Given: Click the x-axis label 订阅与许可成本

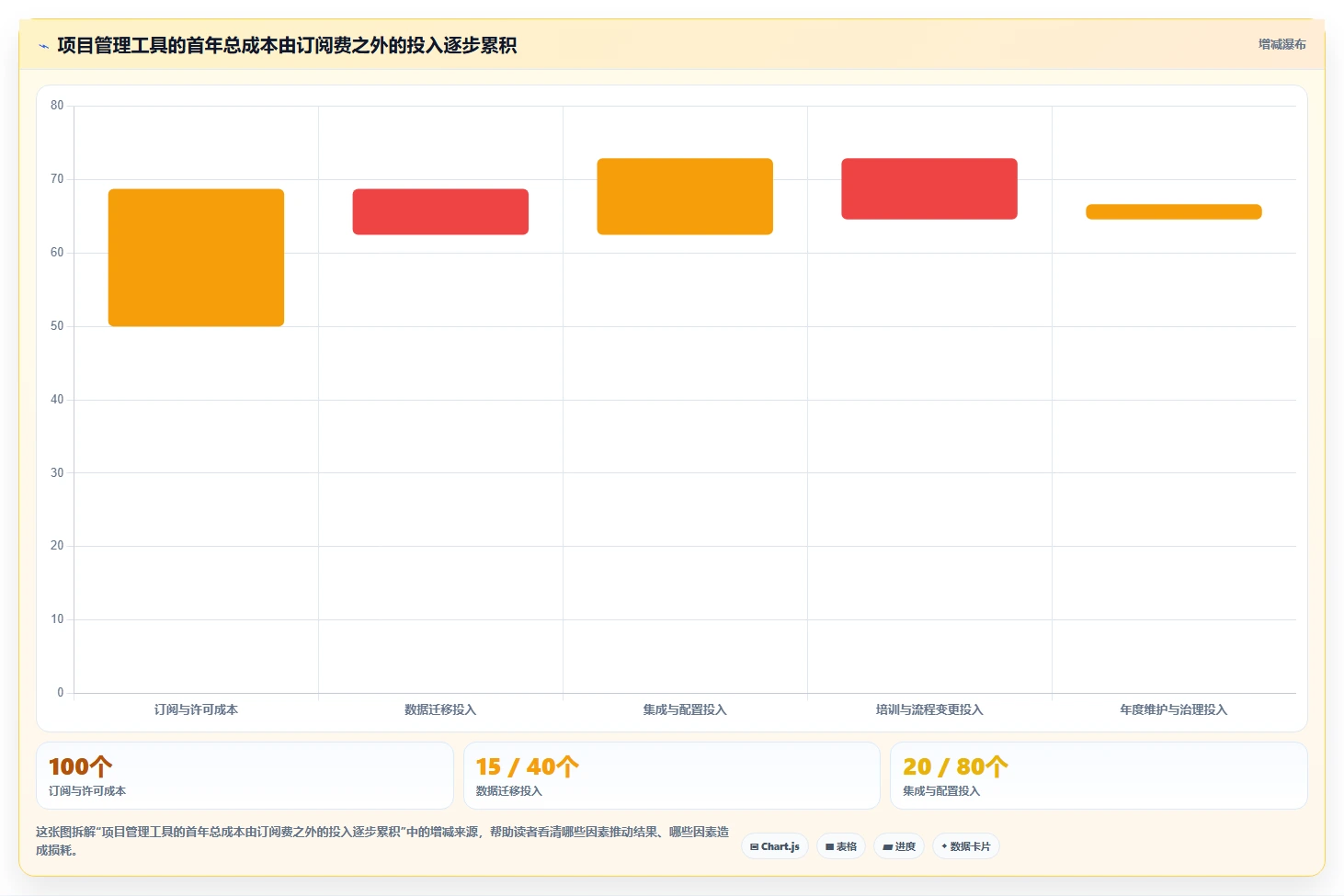Looking at the screenshot, I should click(196, 709).
